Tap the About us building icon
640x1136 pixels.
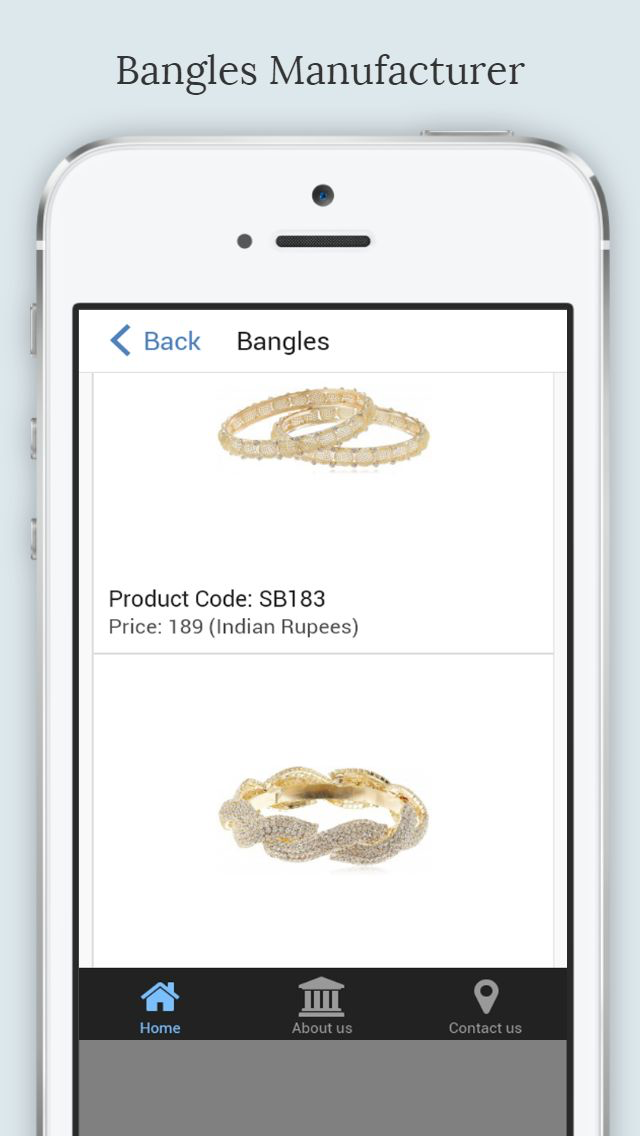(321, 997)
